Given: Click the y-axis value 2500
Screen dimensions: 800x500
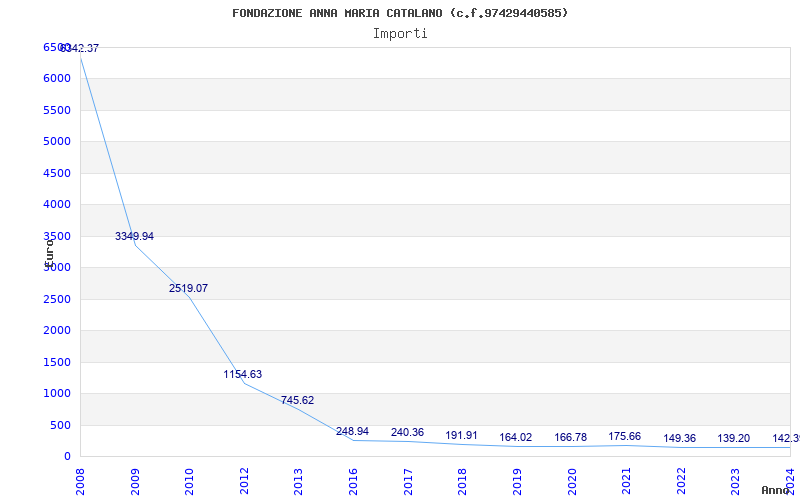Looking at the screenshot, I should tap(57, 299).
